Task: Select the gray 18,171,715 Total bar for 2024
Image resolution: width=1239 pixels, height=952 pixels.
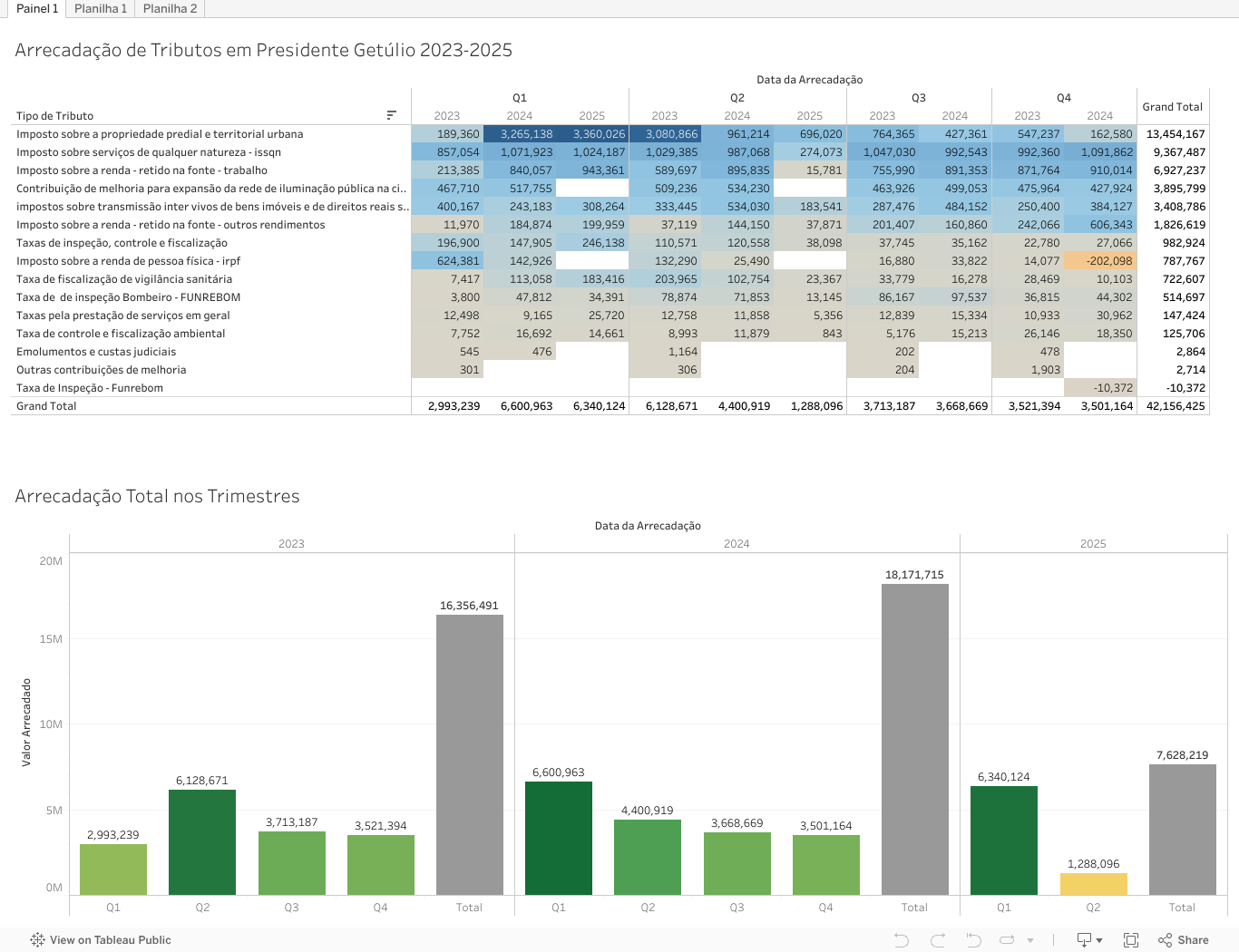Action: (x=914, y=739)
